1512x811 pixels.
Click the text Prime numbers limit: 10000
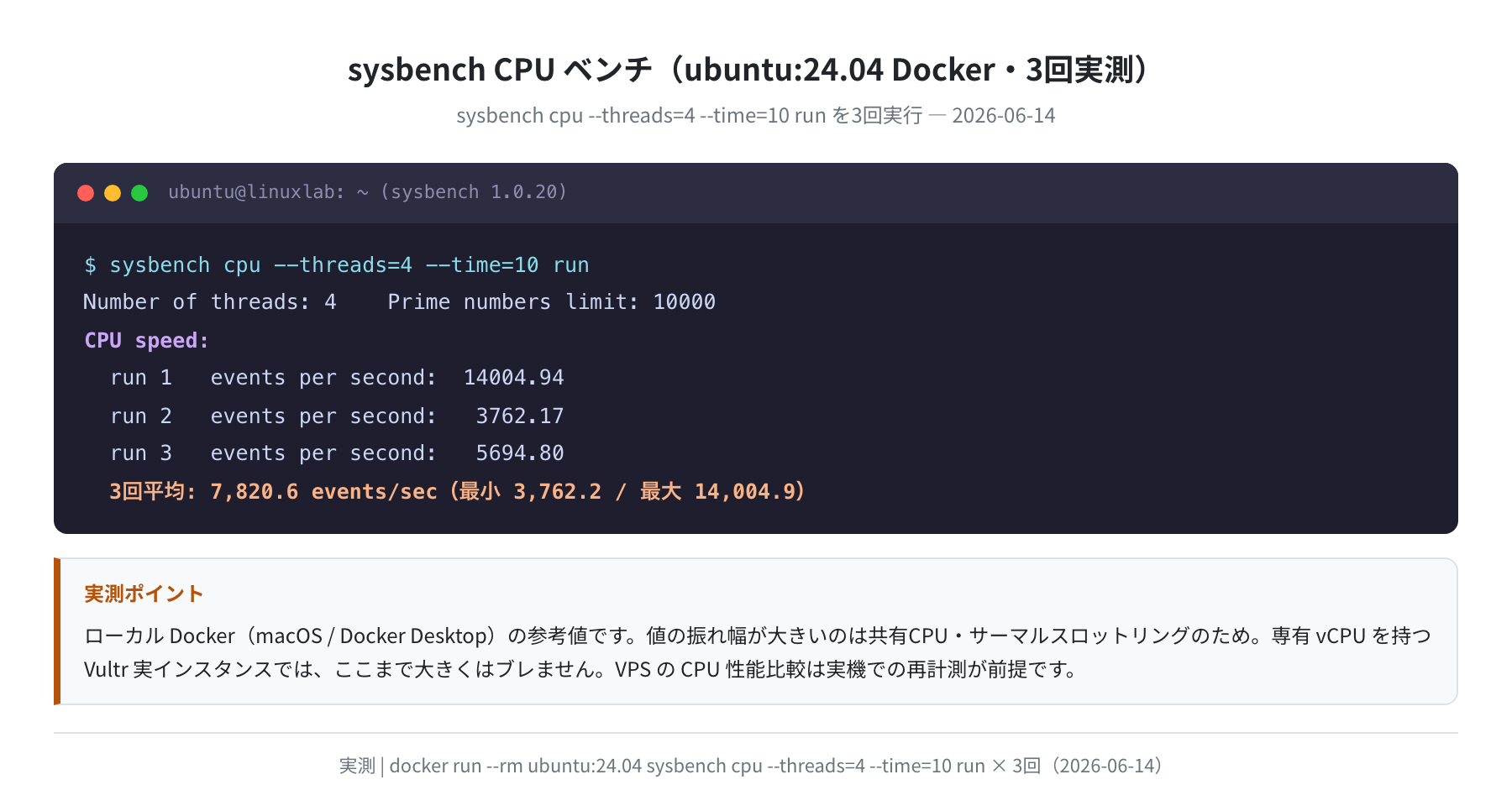pos(552,302)
